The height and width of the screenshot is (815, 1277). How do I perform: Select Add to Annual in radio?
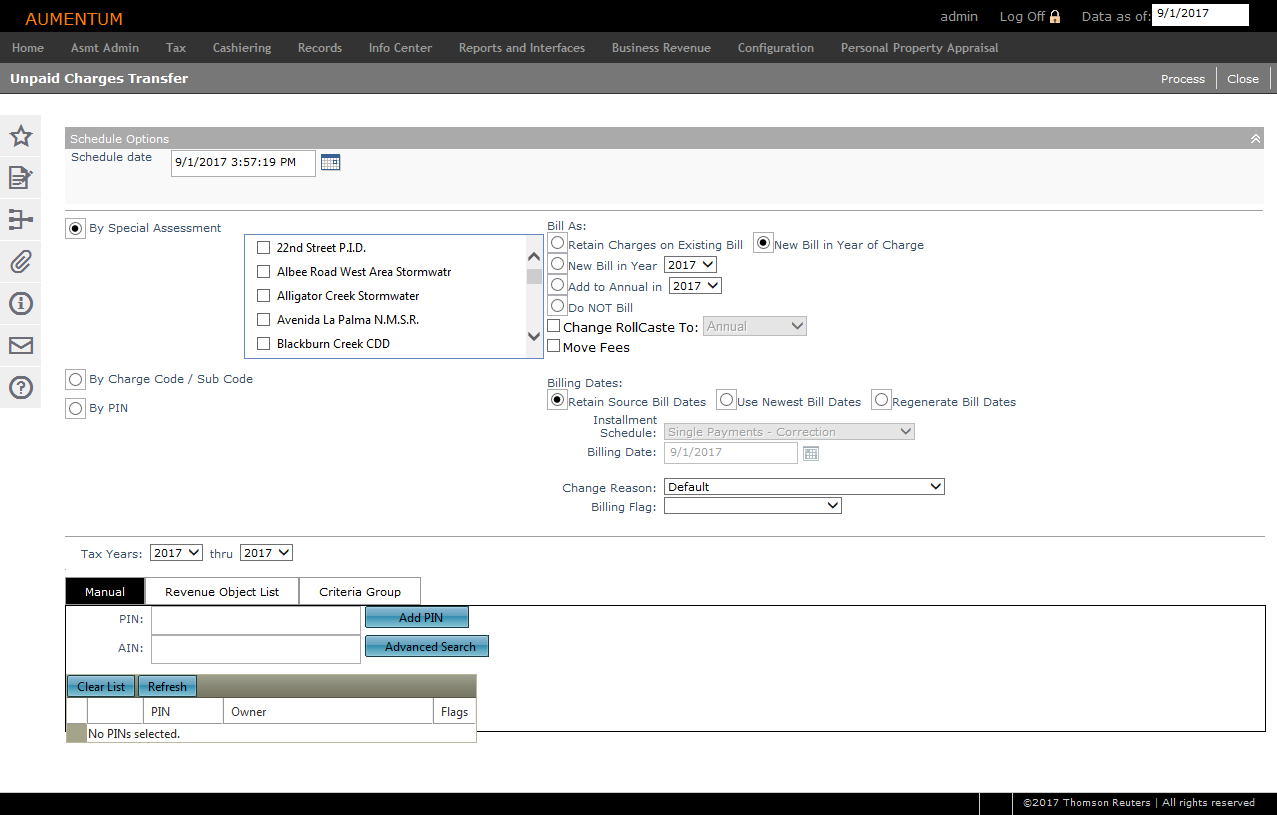coord(558,285)
